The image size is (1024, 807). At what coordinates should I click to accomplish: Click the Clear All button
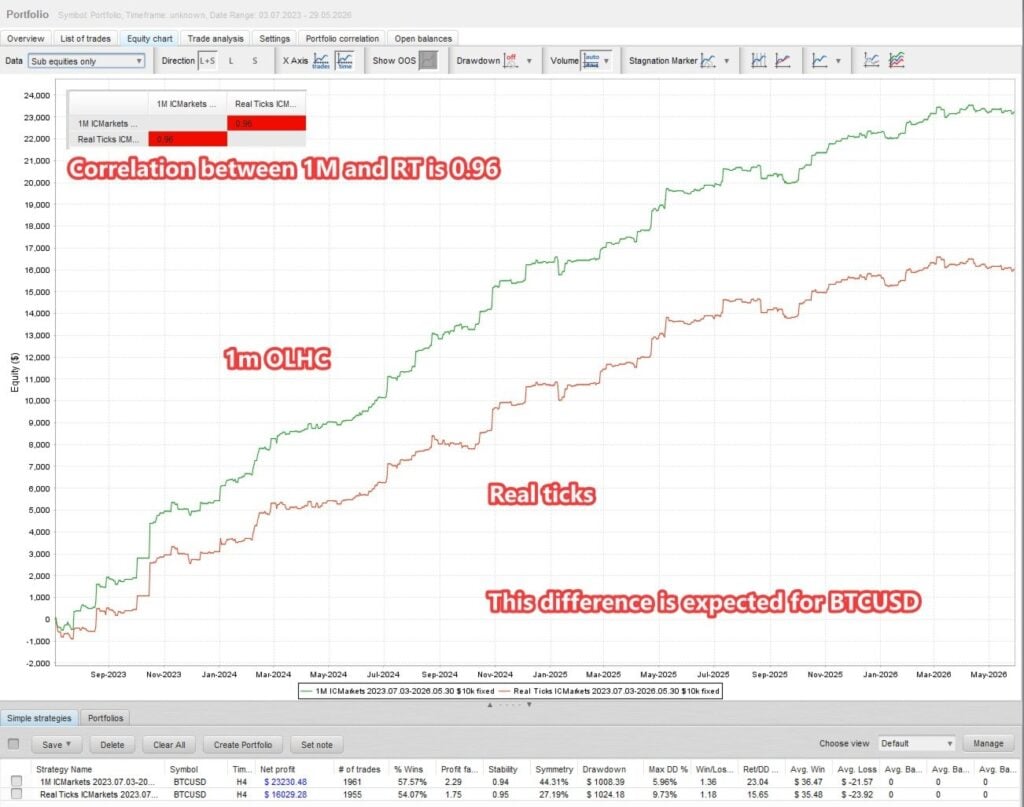(x=169, y=744)
